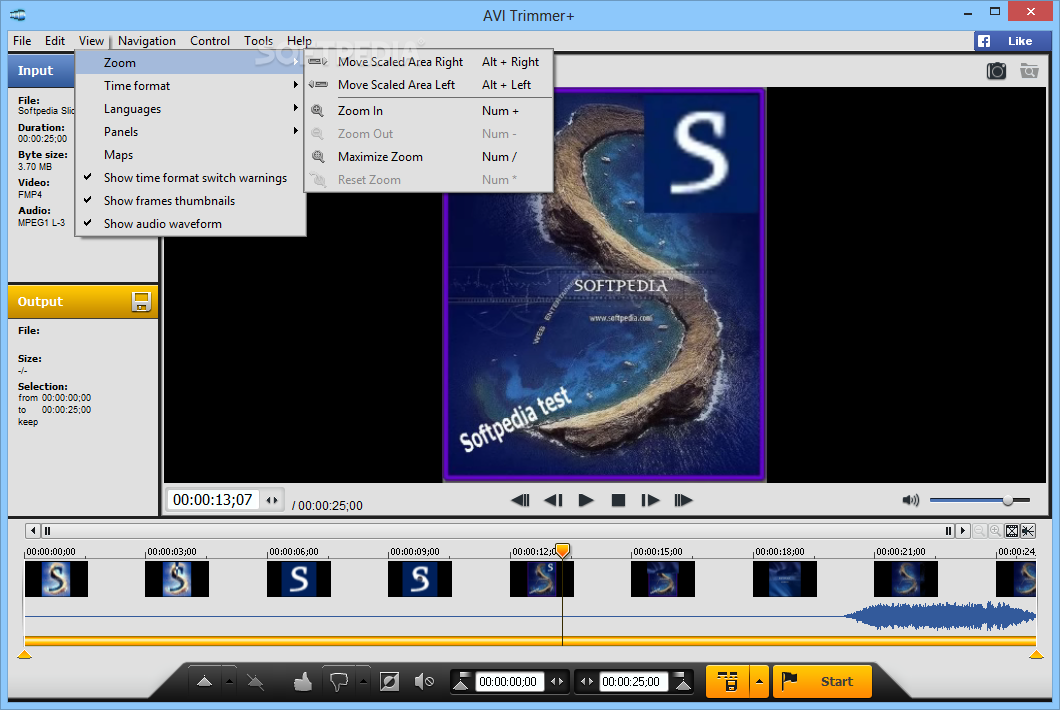
Task: Adjust selection start time stepper arrows
Action: click(557, 682)
